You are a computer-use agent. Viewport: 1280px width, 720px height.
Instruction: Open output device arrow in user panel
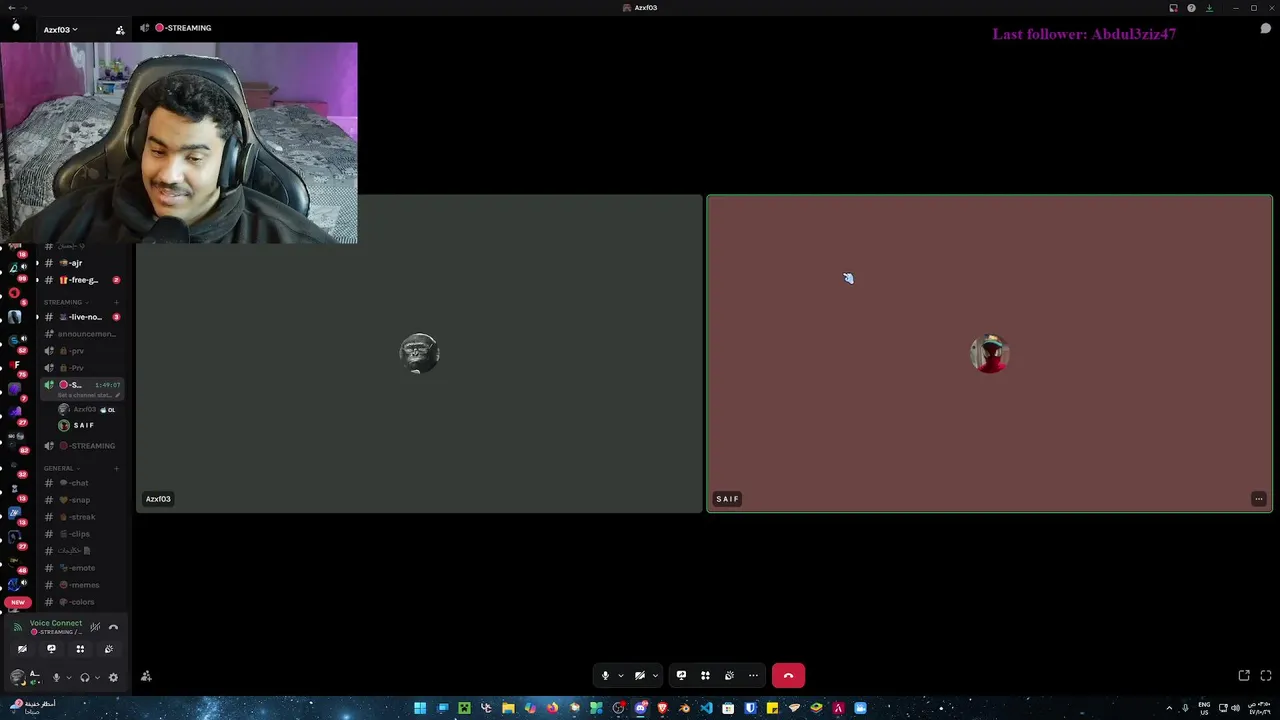97,677
